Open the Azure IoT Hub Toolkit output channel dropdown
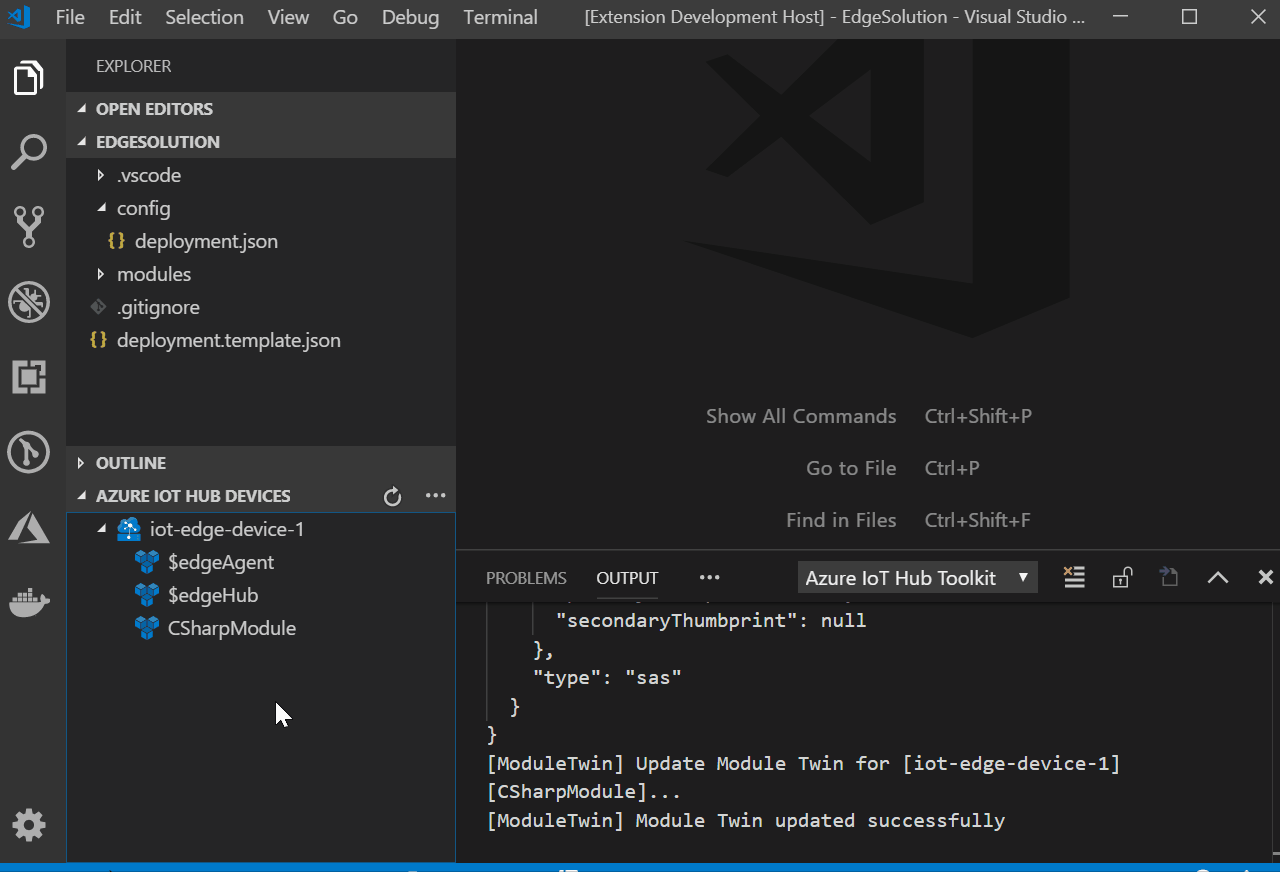Image resolution: width=1280 pixels, height=872 pixels. click(x=916, y=577)
